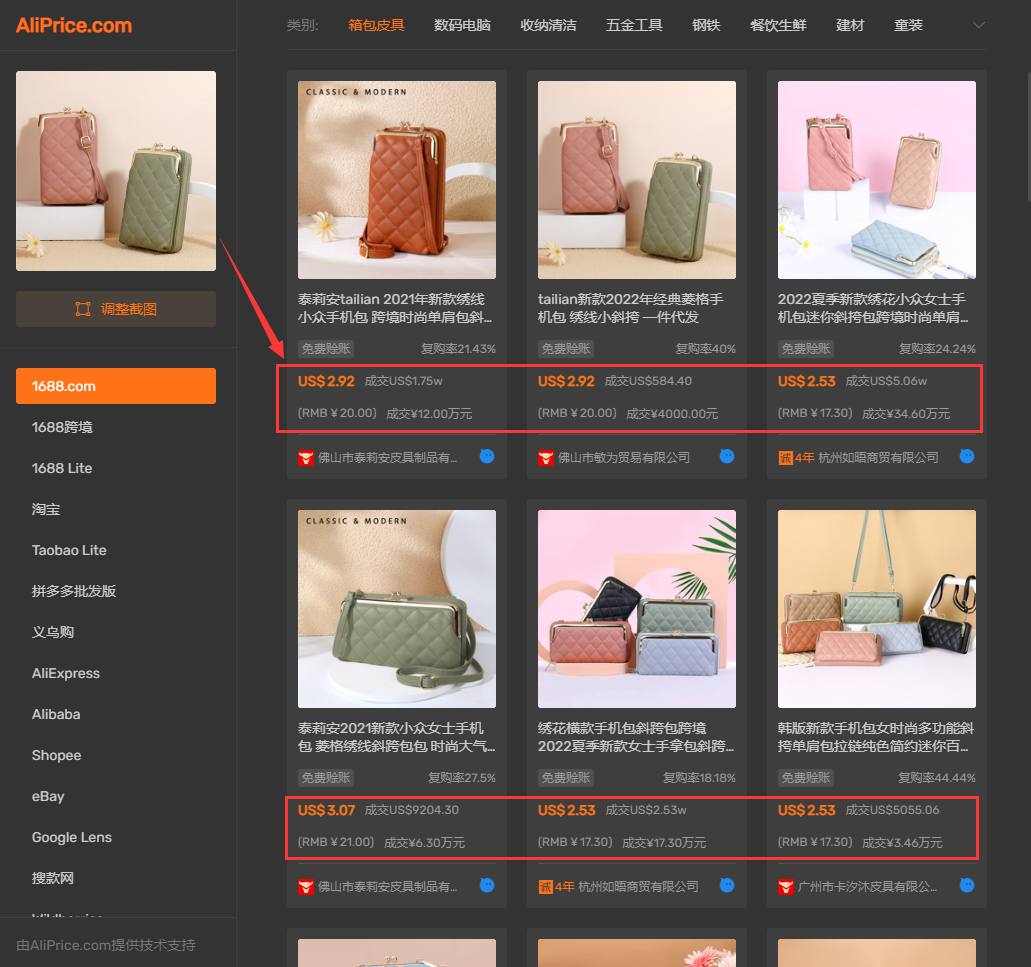
Task: Click the AliPrice.com logo
Action: point(74,25)
